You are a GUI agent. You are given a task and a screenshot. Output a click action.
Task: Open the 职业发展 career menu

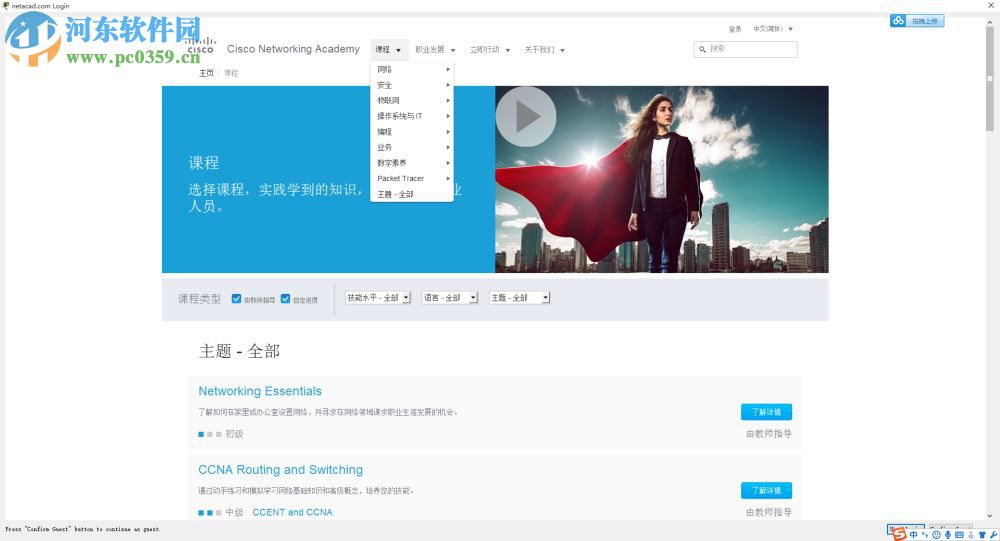[435, 50]
